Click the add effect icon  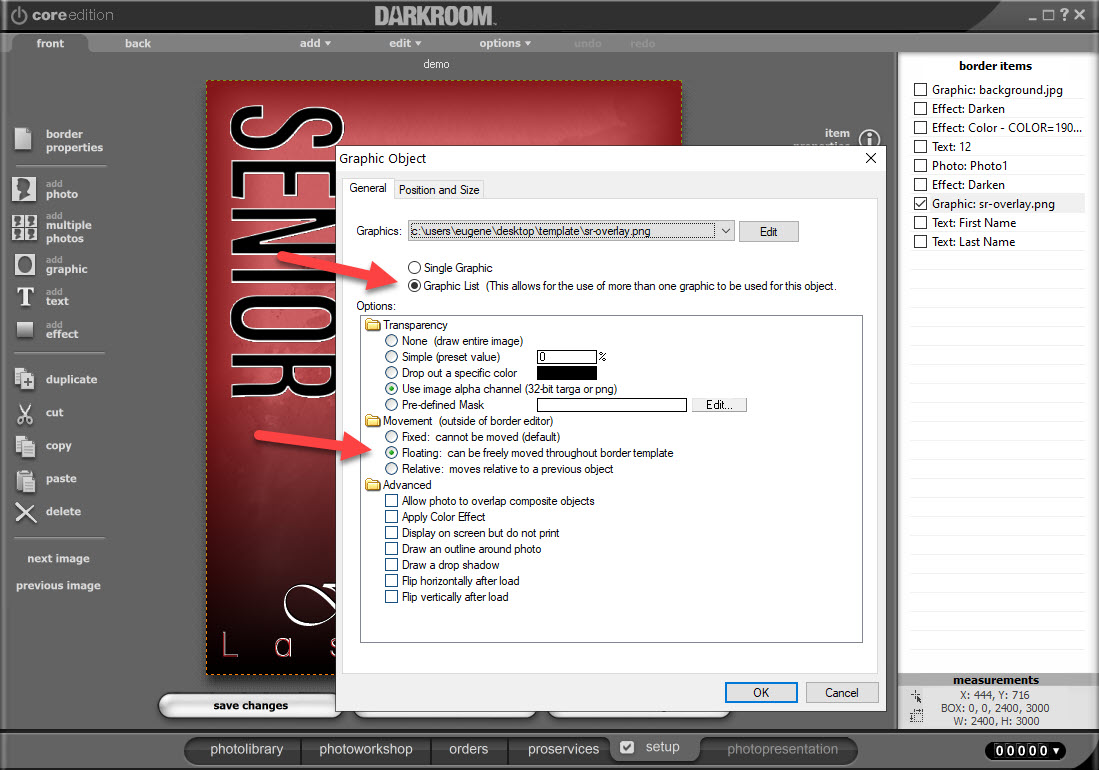(x=25, y=329)
